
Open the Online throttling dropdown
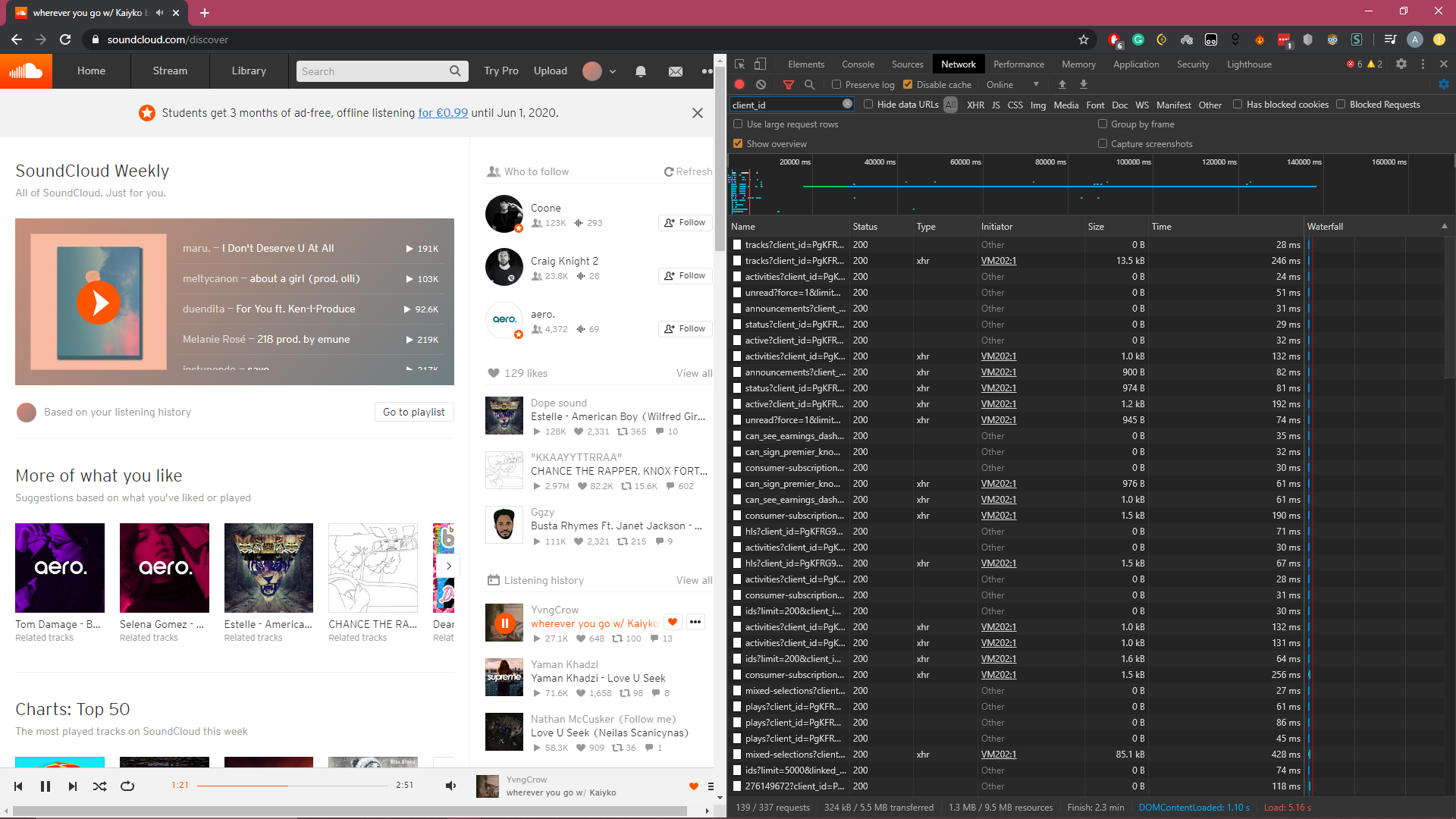(1012, 85)
